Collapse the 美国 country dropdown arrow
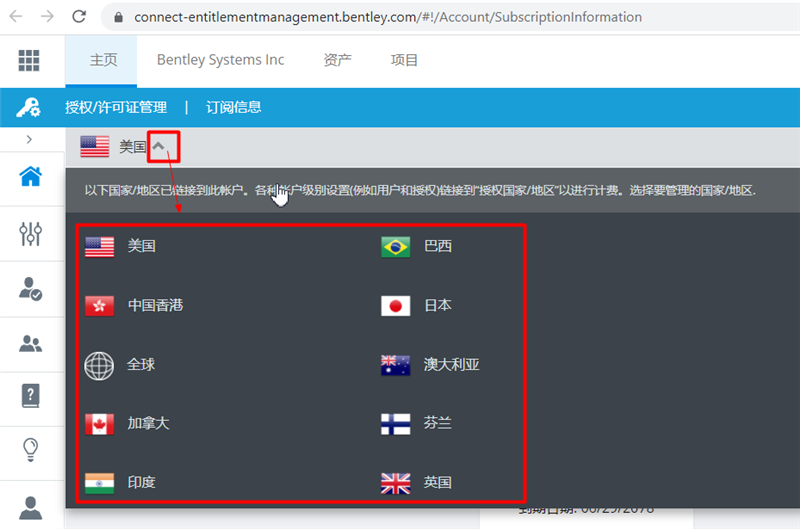 pyautogui.click(x=159, y=146)
